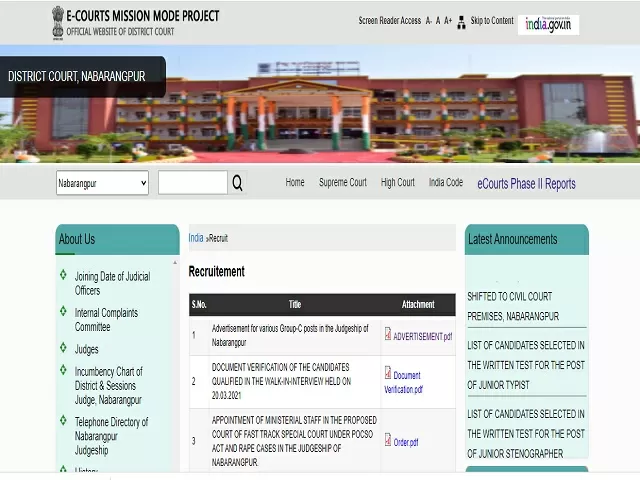Click the search magnifier icon

(x=237, y=183)
